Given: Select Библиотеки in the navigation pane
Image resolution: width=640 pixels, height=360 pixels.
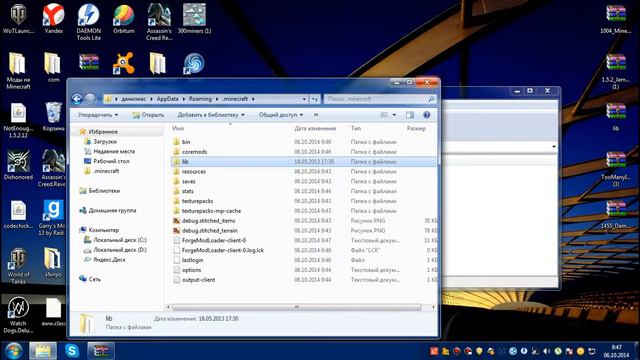Looking at the screenshot, I should tap(104, 191).
